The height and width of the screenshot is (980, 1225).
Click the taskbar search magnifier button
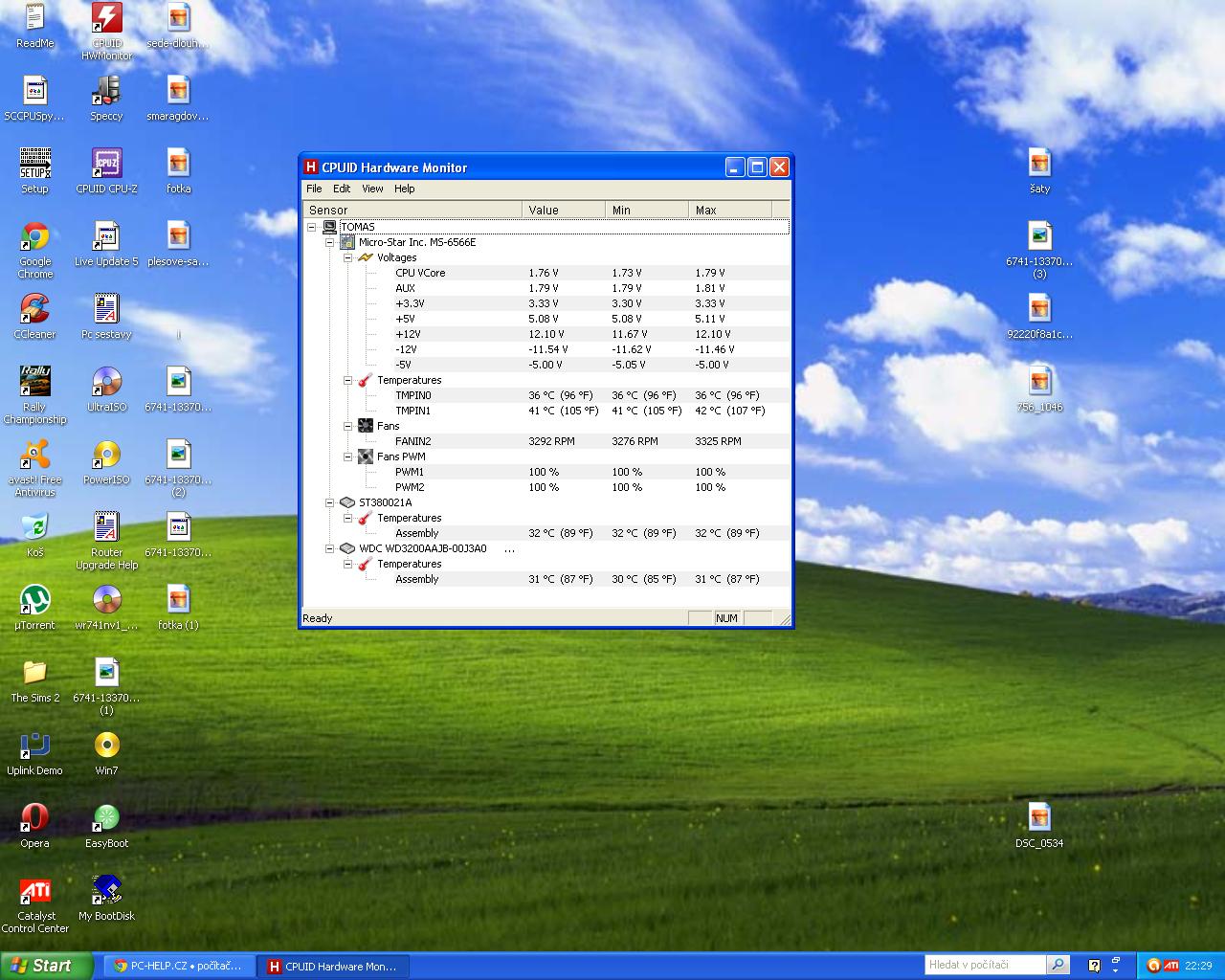tap(1058, 965)
